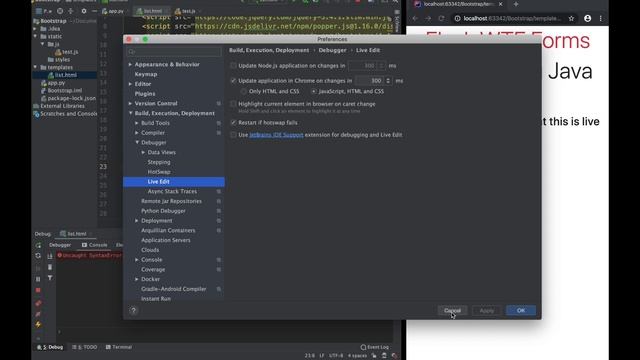Open the Preferences help question-mark button
640x360 pixels.
click(133, 311)
